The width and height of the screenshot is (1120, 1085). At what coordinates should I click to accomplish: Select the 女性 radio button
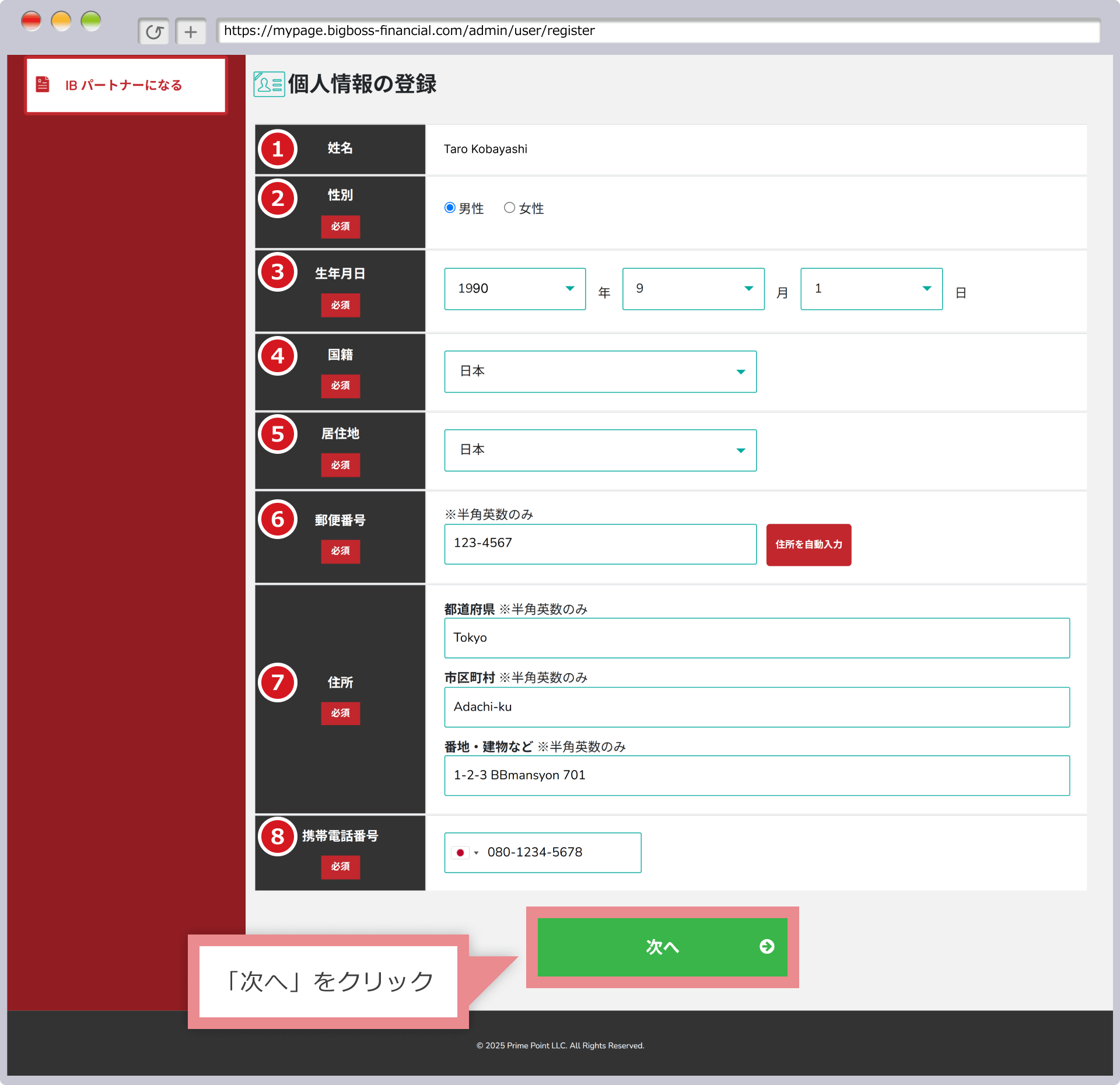509,208
